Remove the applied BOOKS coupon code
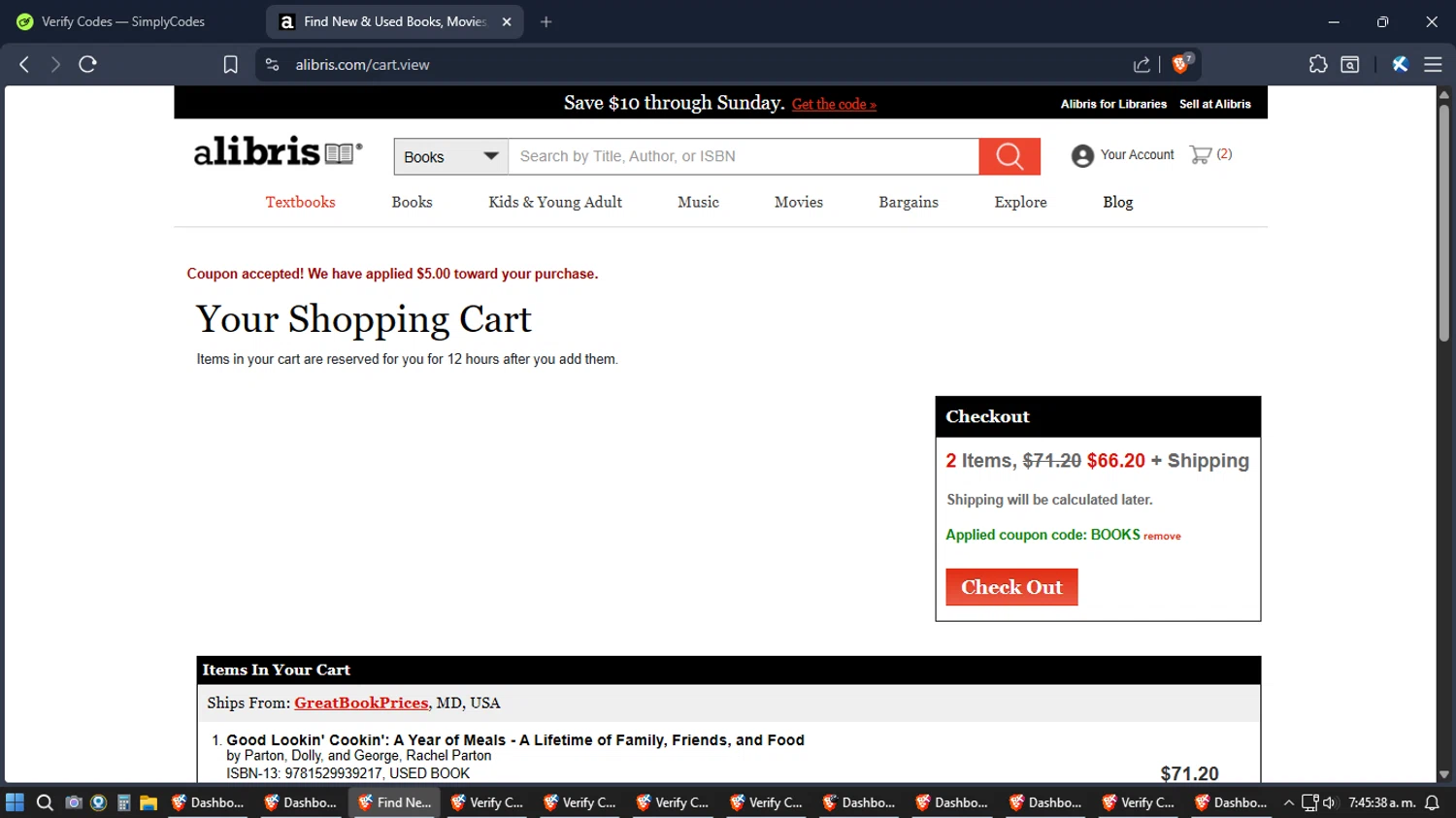The width and height of the screenshot is (1456, 818). 1162,537
